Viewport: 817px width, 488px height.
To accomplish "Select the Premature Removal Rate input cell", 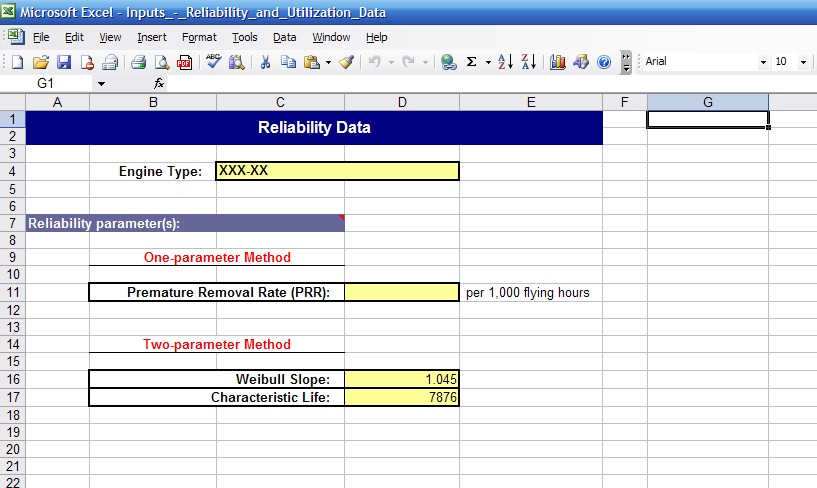I will click(x=402, y=293).
